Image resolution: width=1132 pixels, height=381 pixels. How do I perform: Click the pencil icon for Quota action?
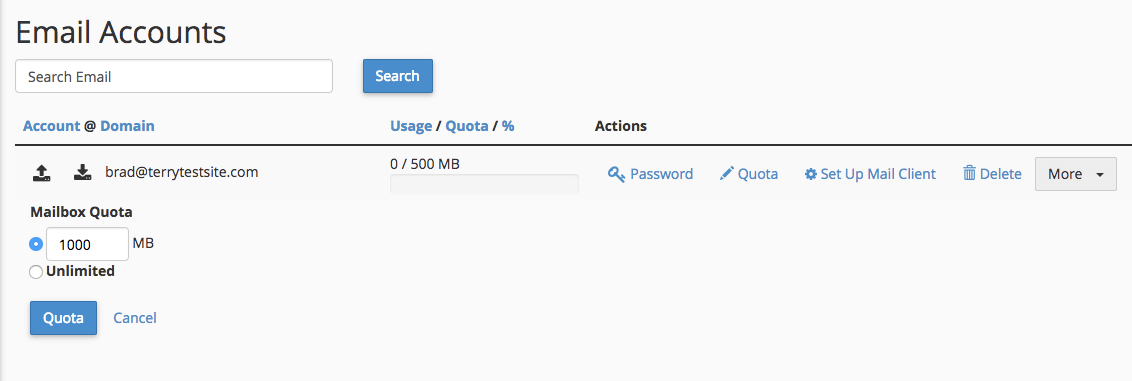[726, 174]
